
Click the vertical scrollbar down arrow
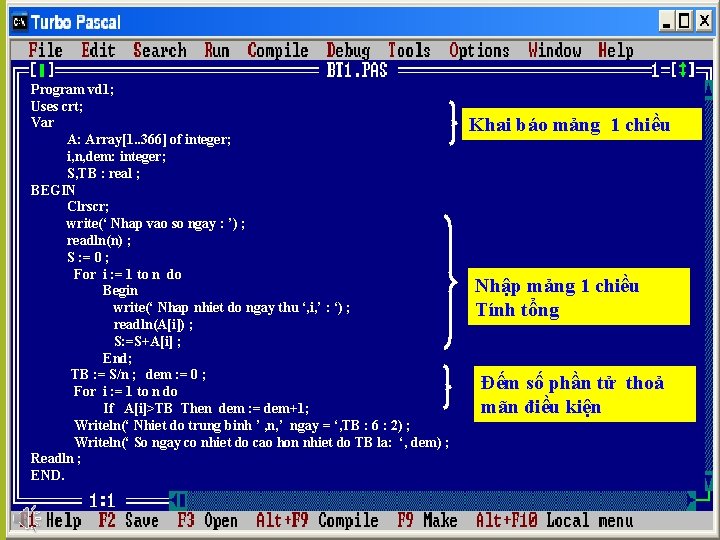(708, 483)
